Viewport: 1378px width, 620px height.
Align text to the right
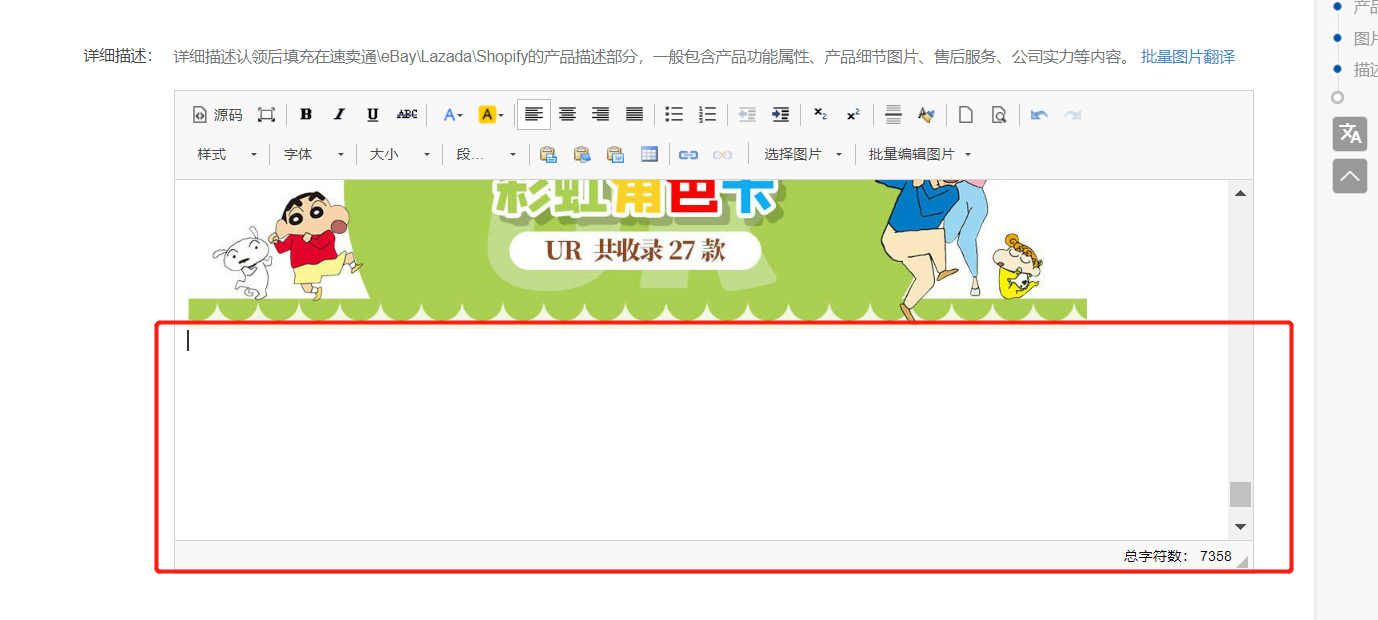601,115
